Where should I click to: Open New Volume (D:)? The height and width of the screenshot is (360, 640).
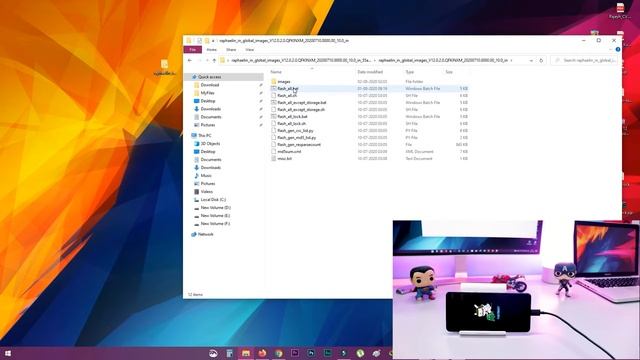click(x=216, y=208)
